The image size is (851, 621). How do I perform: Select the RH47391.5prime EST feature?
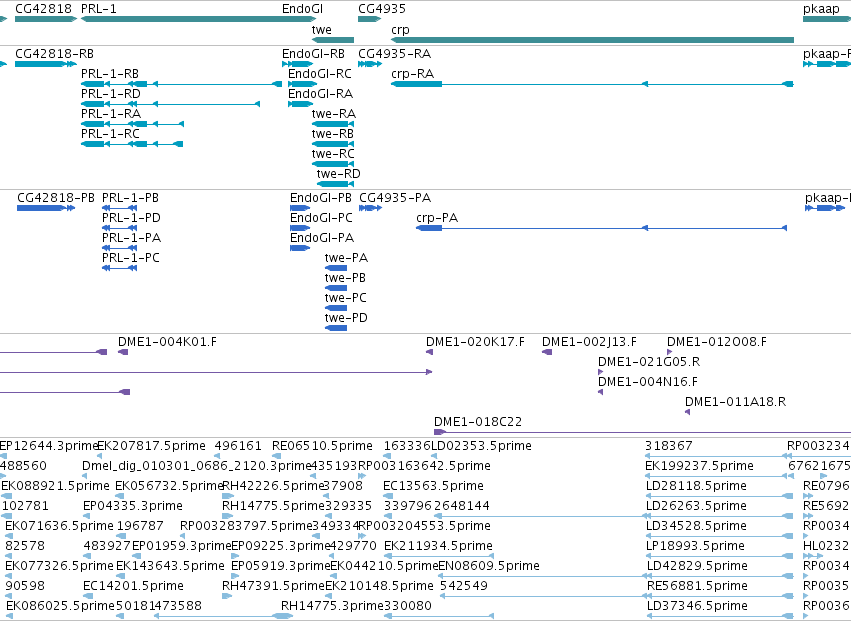[x=227, y=596]
